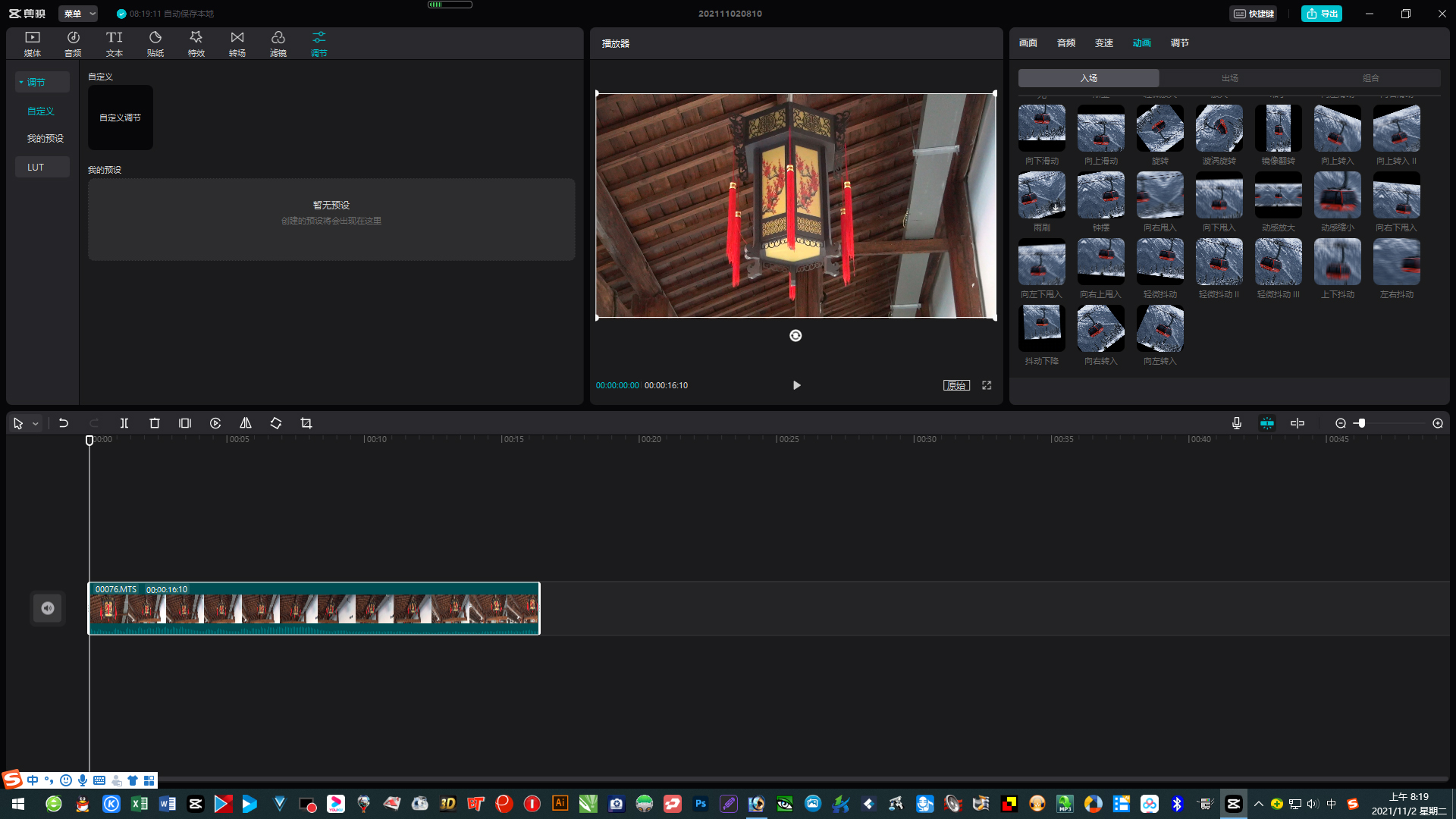Select 自定义 in the left sidebar
The width and height of the screenshot is (1456, 819).
[41, 111]
